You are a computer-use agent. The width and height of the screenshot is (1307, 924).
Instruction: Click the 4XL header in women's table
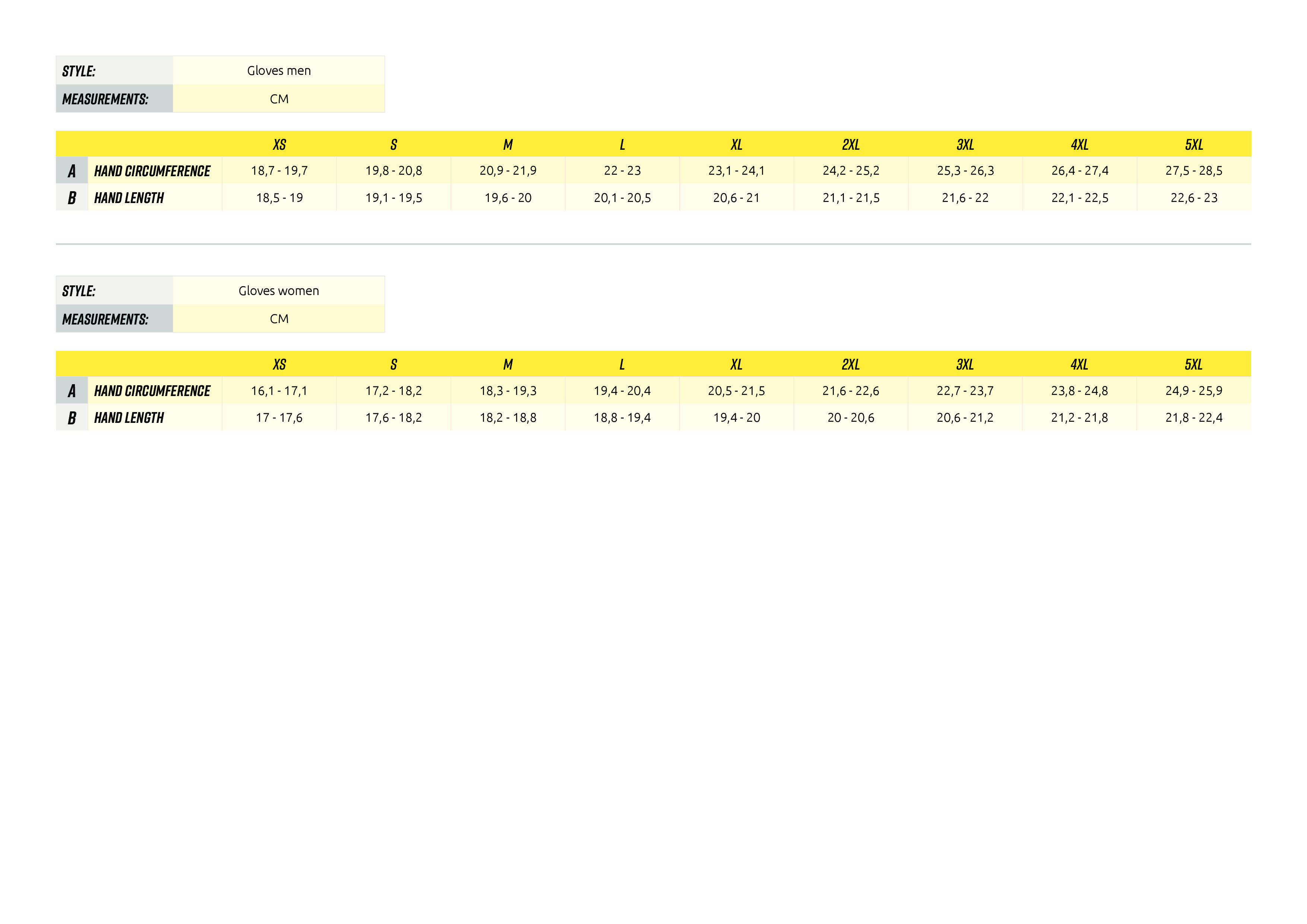click(1079, 364)
